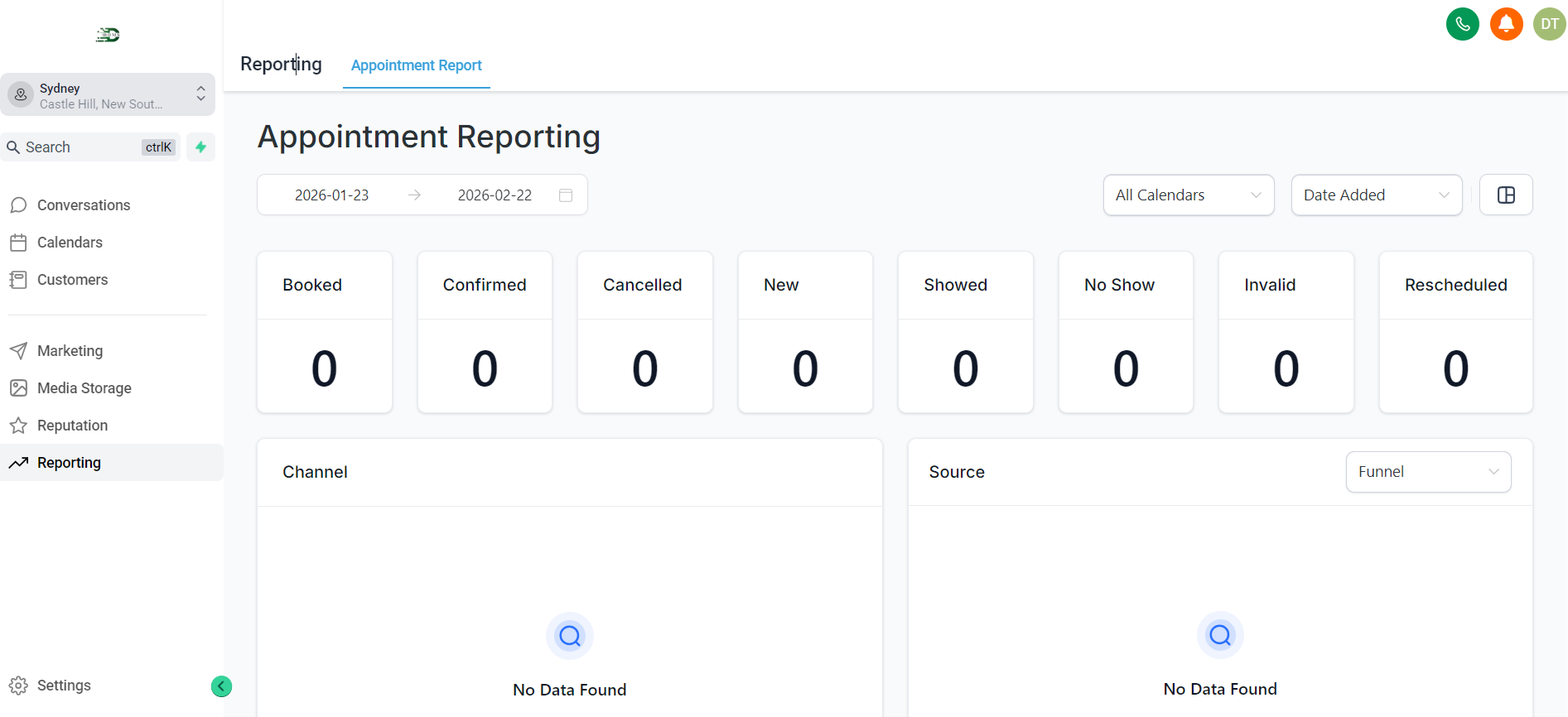Switch the Sydney location selector
This screenshot has height=717, width=1568.
click(x=108, y=95)
